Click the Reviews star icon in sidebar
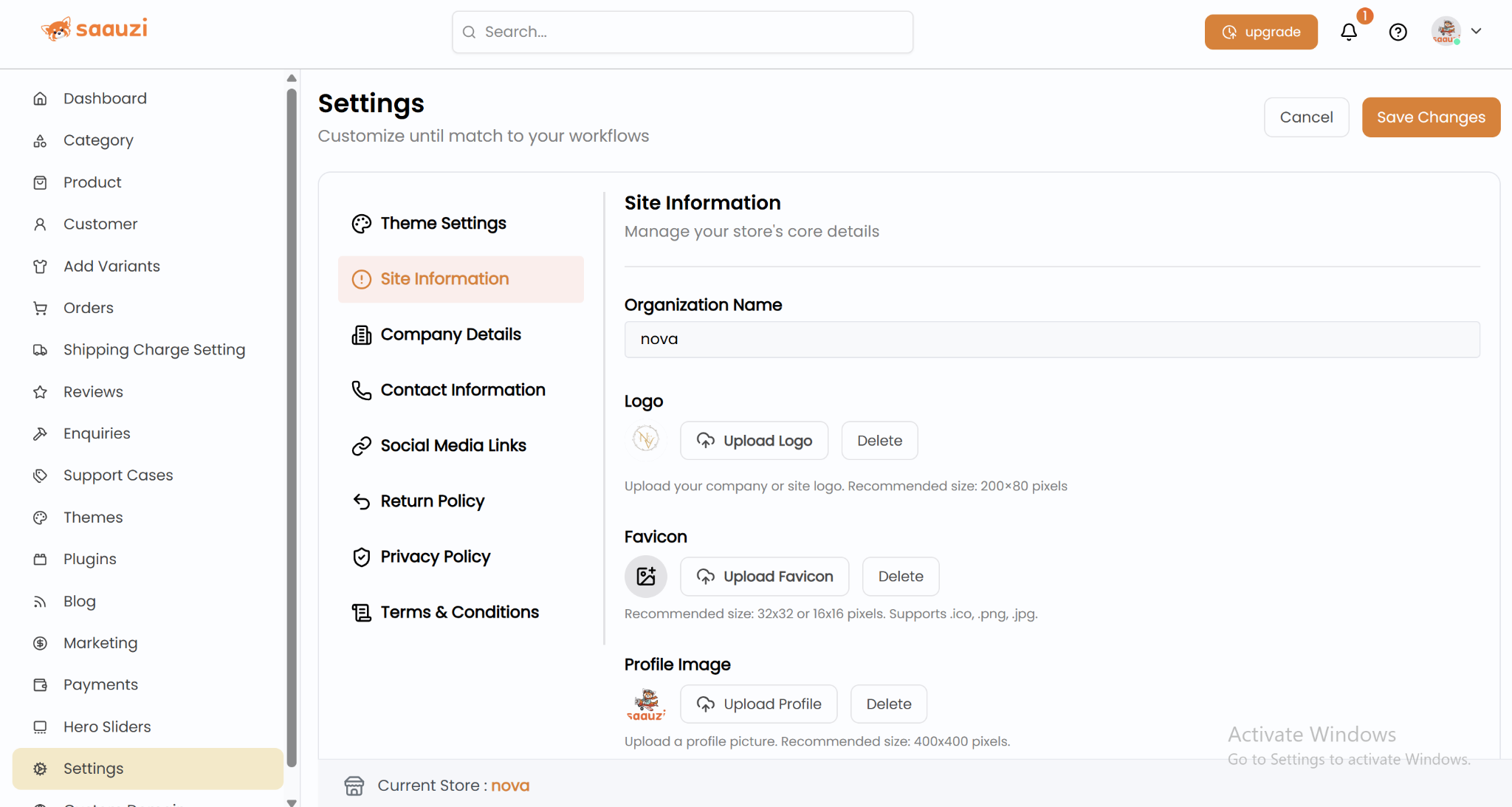 41,392
